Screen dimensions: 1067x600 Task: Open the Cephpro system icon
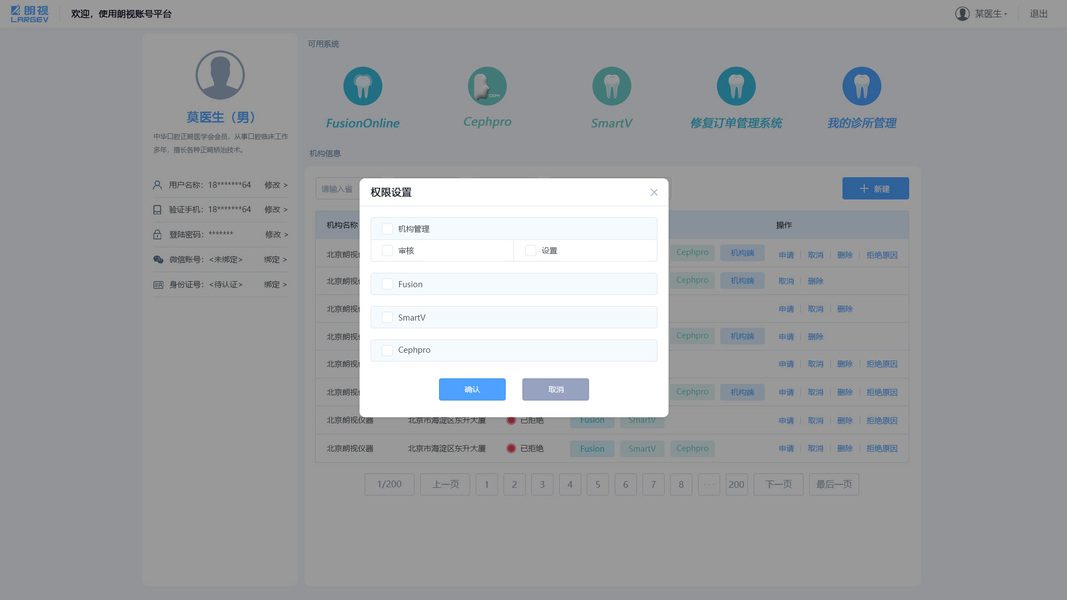[487, 86]
